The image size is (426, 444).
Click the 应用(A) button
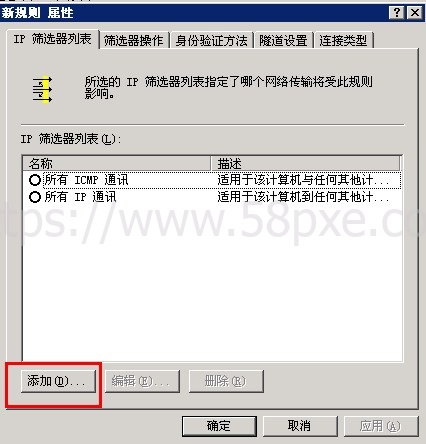click(381, 426)
